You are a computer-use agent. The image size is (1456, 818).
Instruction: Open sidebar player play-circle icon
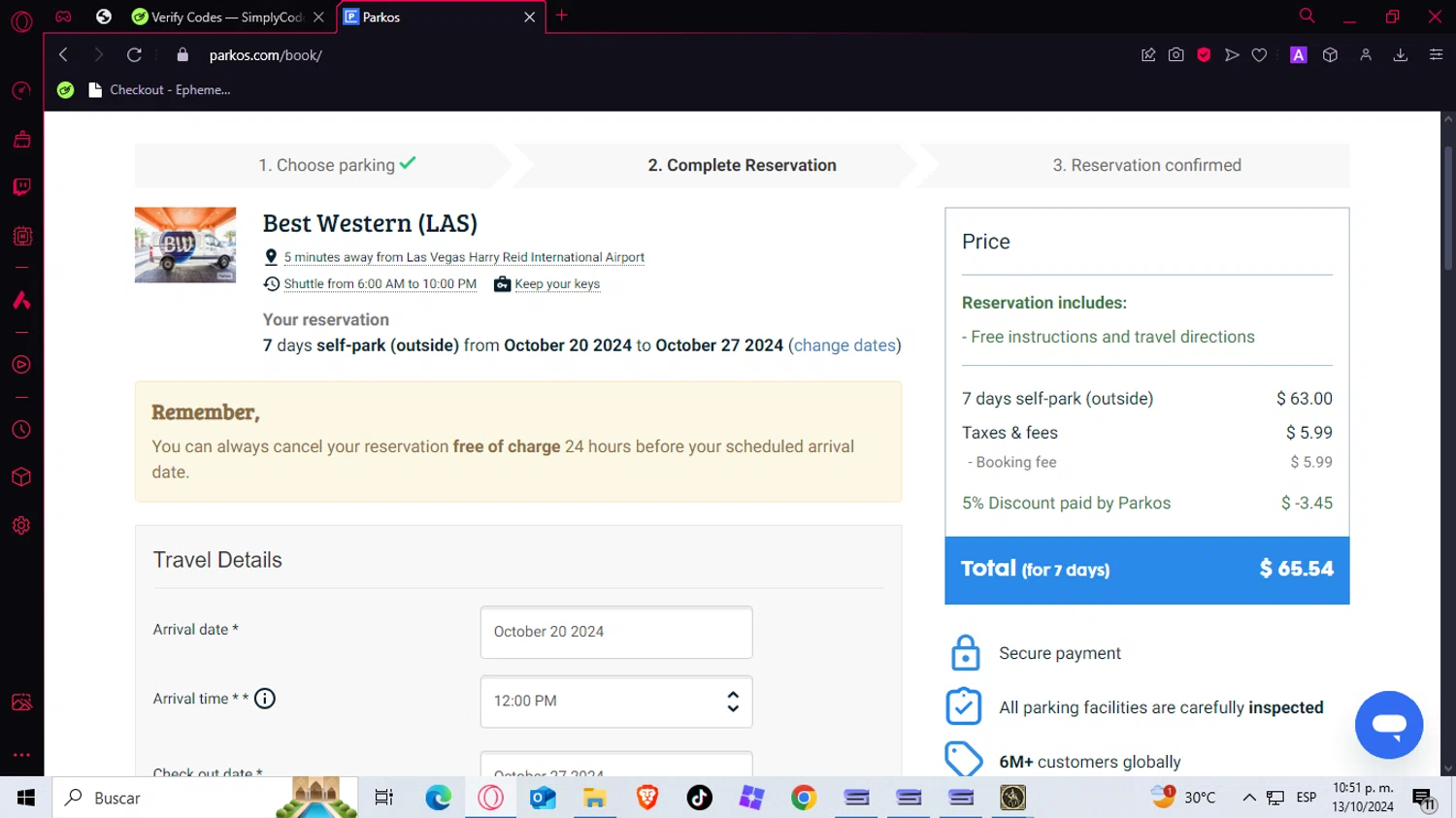(x=21, y=365)
